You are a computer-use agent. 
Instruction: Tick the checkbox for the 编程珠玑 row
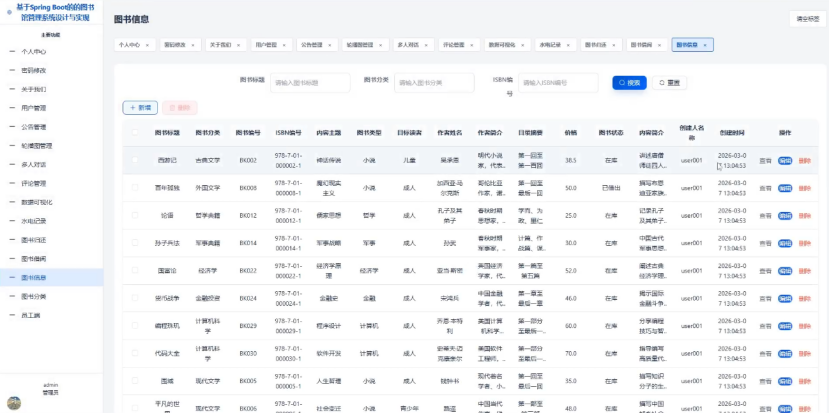[135, 325]
